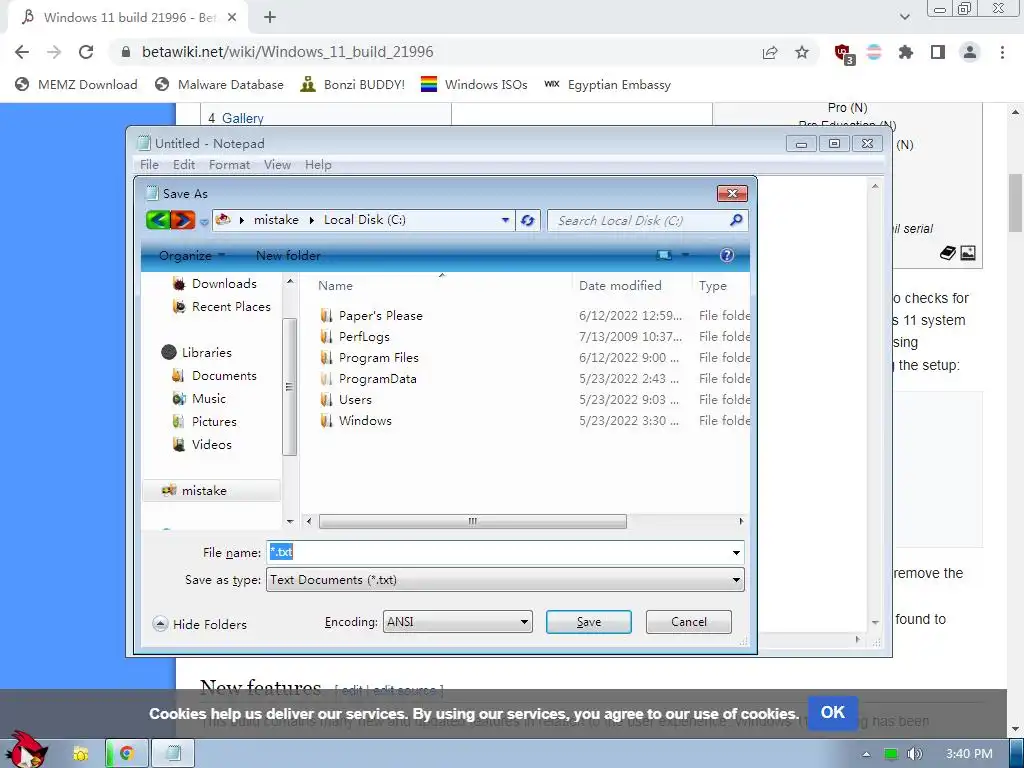The width and height of the screenshot is (1024, 768).
Task: Bookmark this page with the star icon
Action: coord(802,52)
